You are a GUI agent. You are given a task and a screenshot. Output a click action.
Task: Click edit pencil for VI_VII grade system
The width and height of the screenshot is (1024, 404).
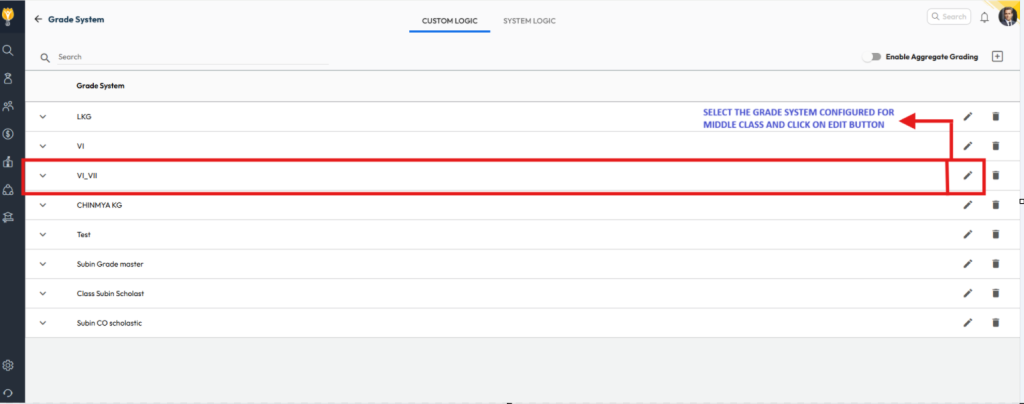tap(967, 175)
